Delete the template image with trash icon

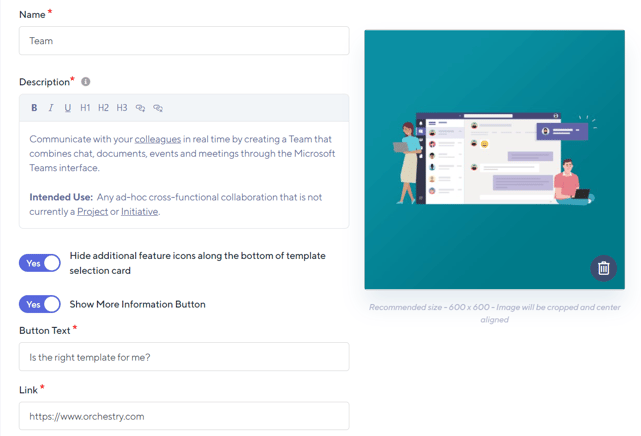[603, 268]
